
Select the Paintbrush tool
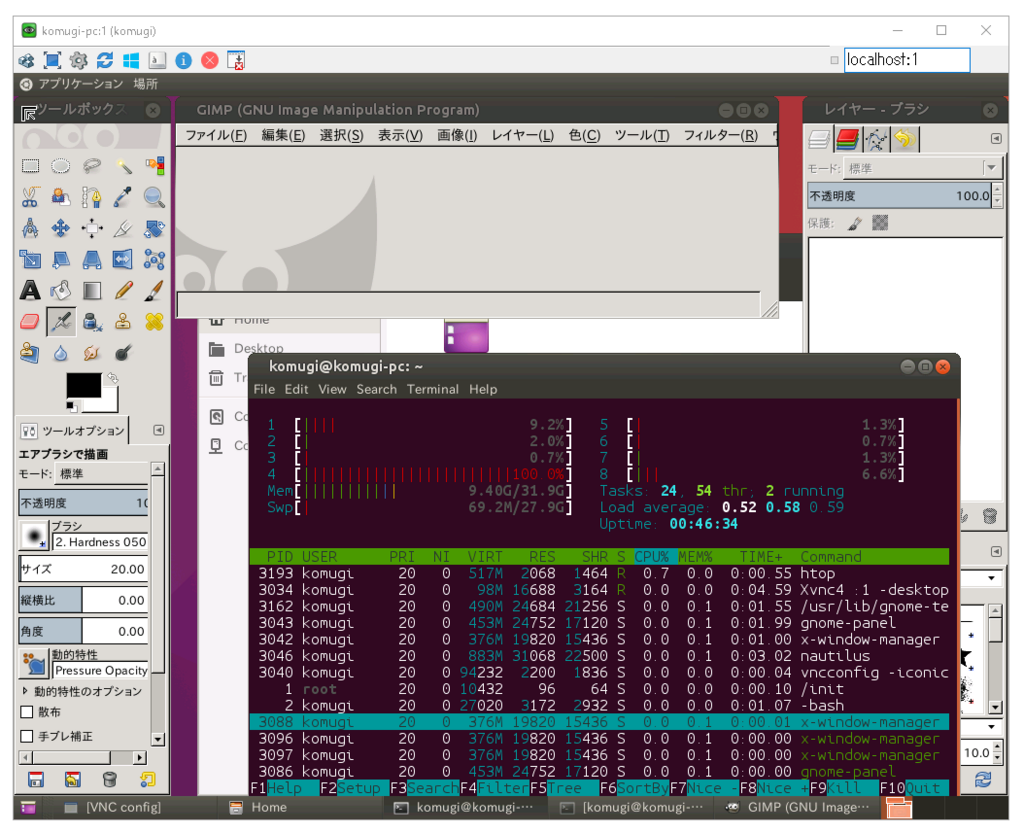[154, 291]
